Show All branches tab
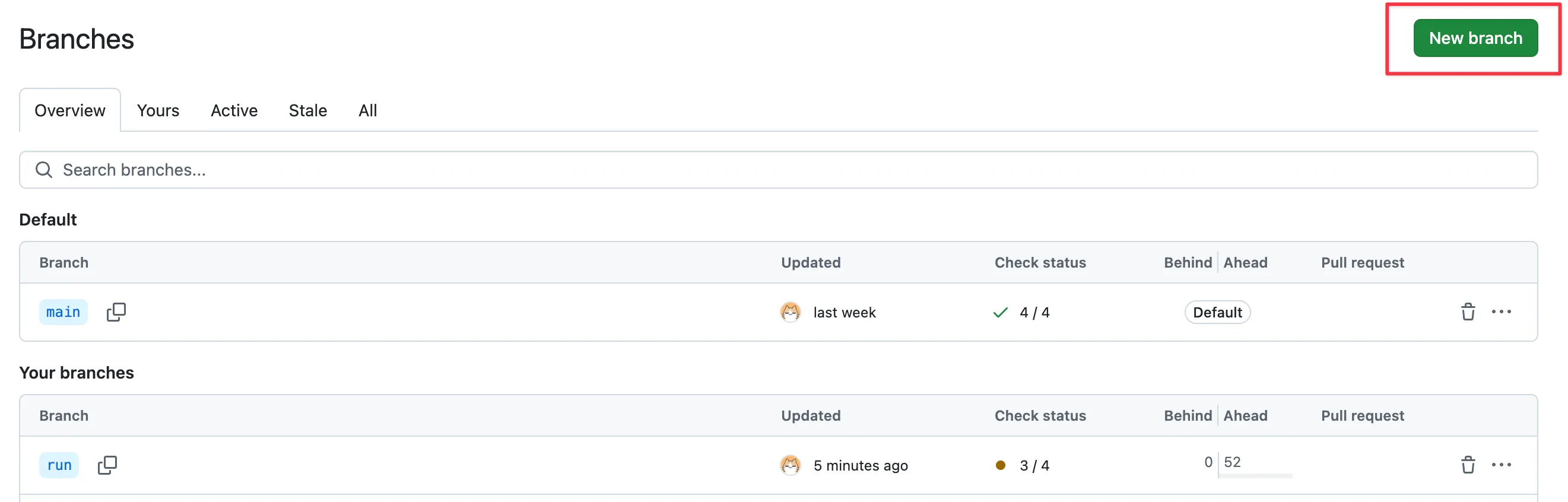The height and width of the screenshot is (502, 1568). [x=367, y=111]
